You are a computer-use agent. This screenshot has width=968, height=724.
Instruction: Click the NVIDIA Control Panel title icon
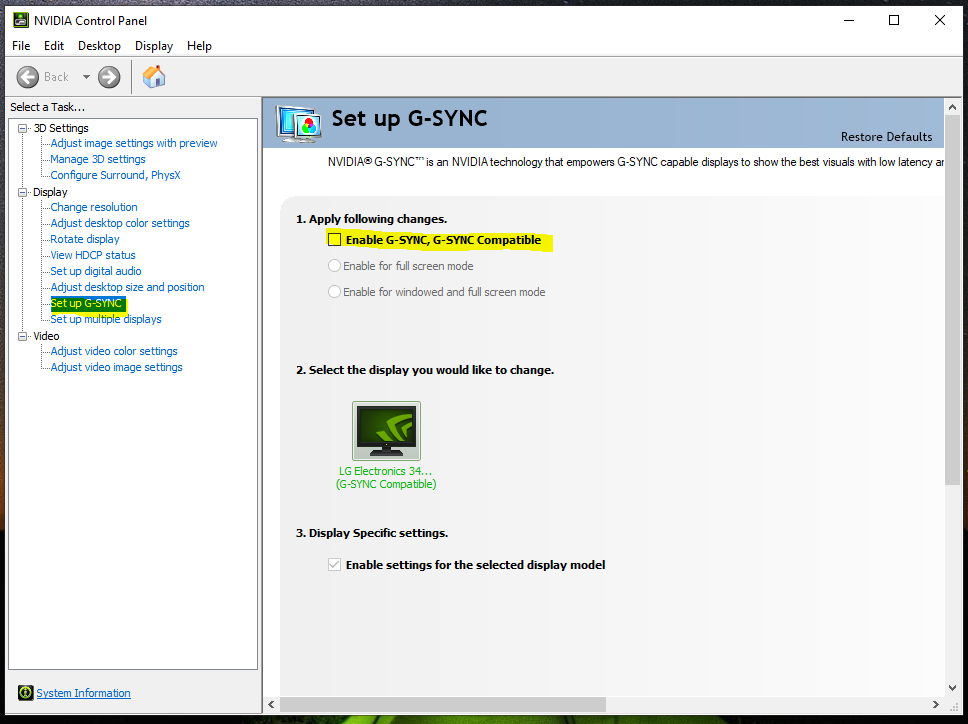coord(20,20)
